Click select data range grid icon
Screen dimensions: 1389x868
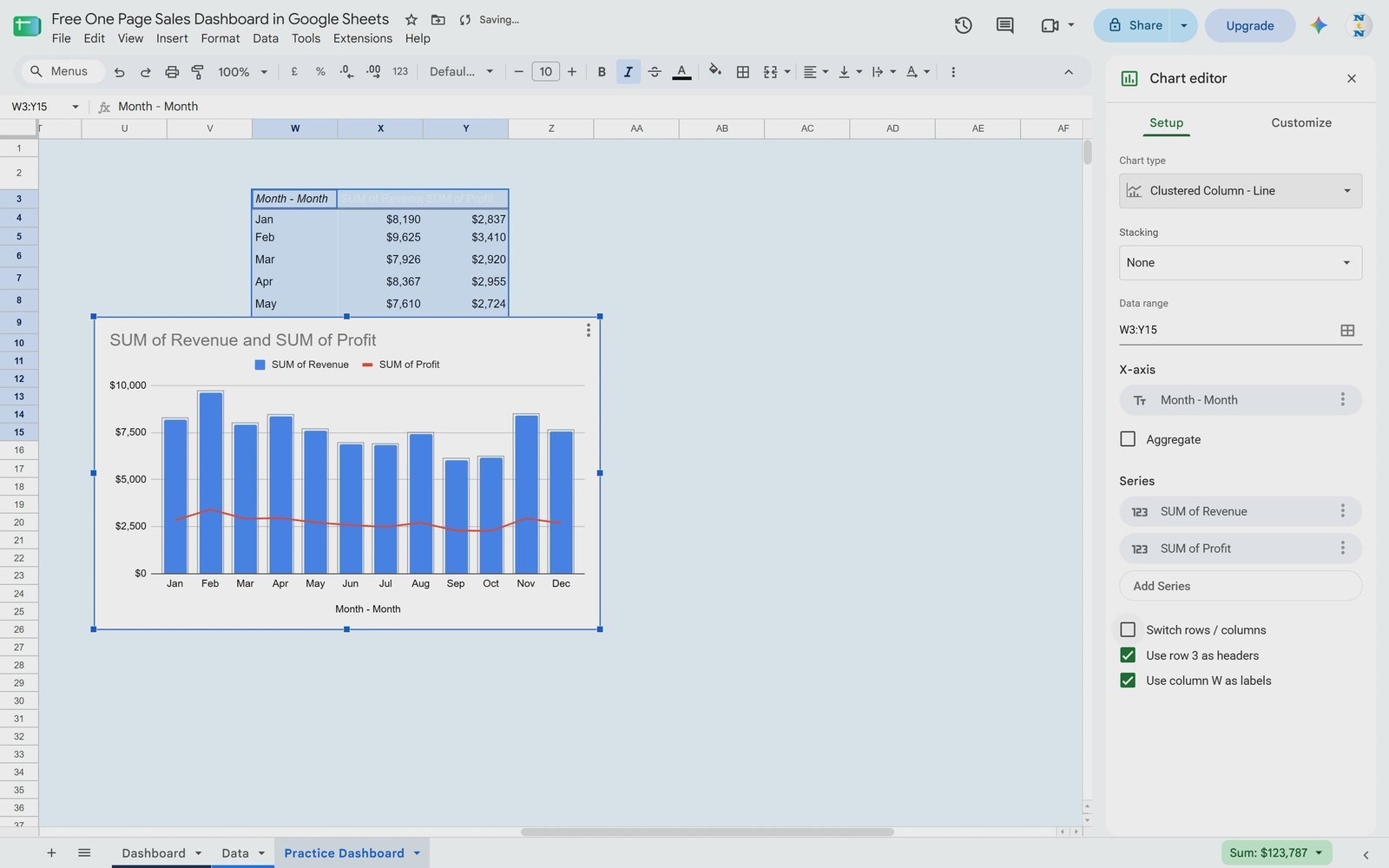(x=1347, y=330)
